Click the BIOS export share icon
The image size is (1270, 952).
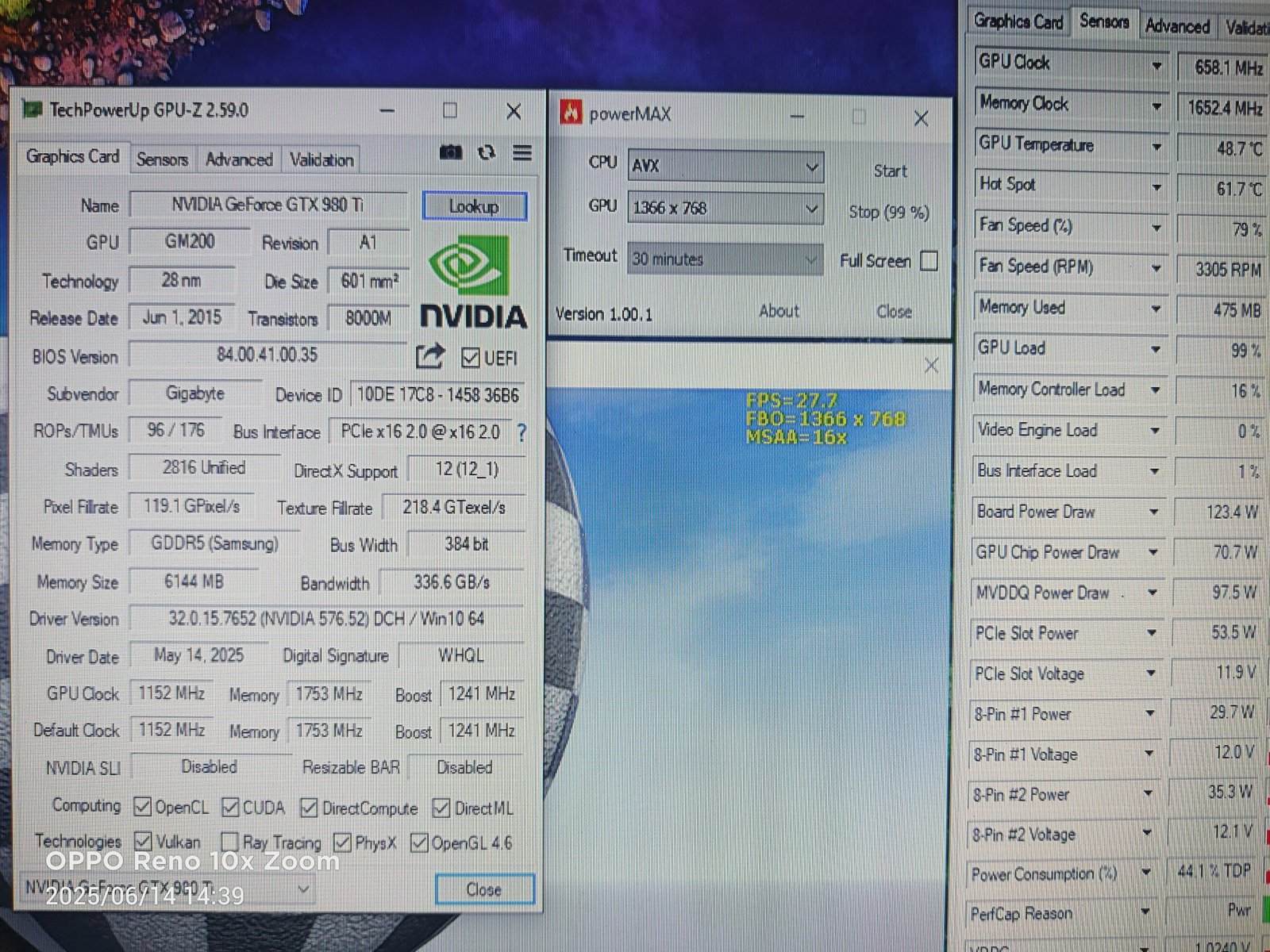[429, 356]
